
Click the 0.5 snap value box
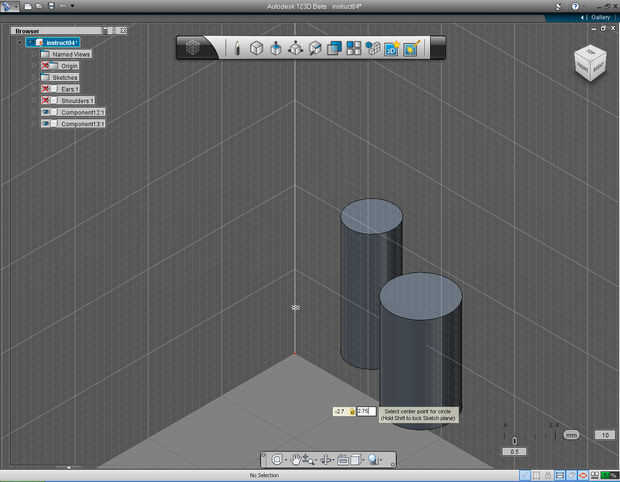click(x=514, y=452)
